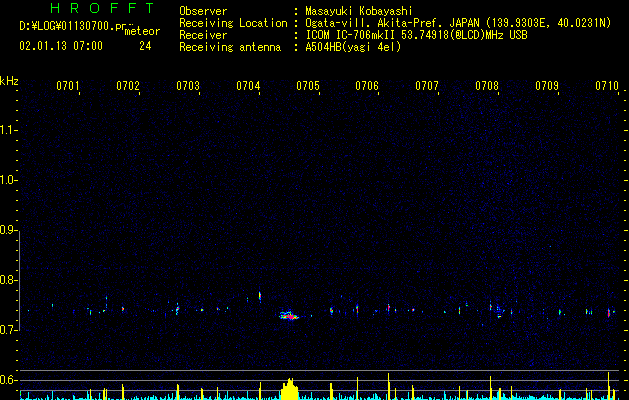Click the 0703 time marker
629x400 pixels.
coord(188,86)
